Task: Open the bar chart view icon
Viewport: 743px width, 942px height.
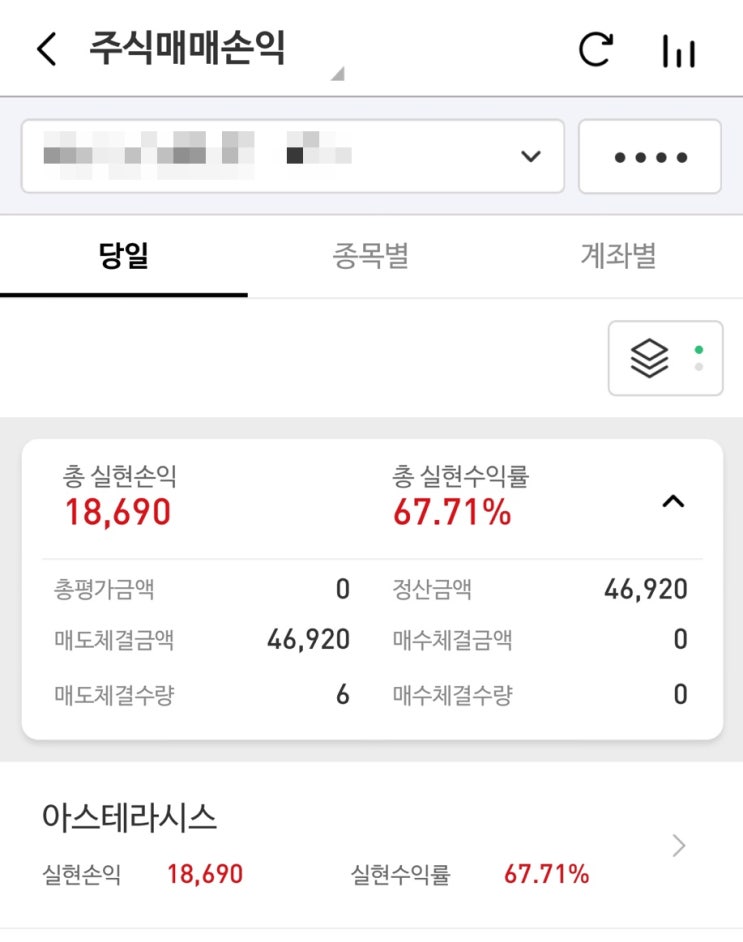Action: click(x=679, y=51)
